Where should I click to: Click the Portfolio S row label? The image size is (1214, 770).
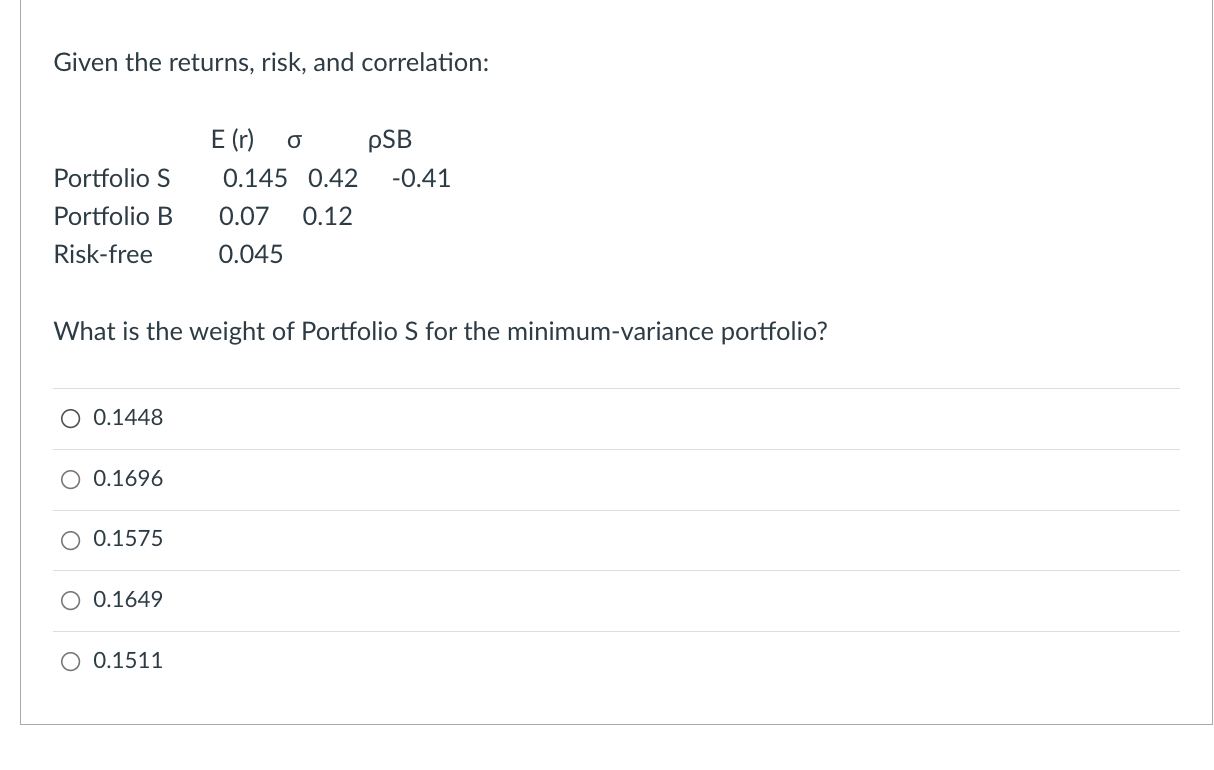(x=111, y=179)
